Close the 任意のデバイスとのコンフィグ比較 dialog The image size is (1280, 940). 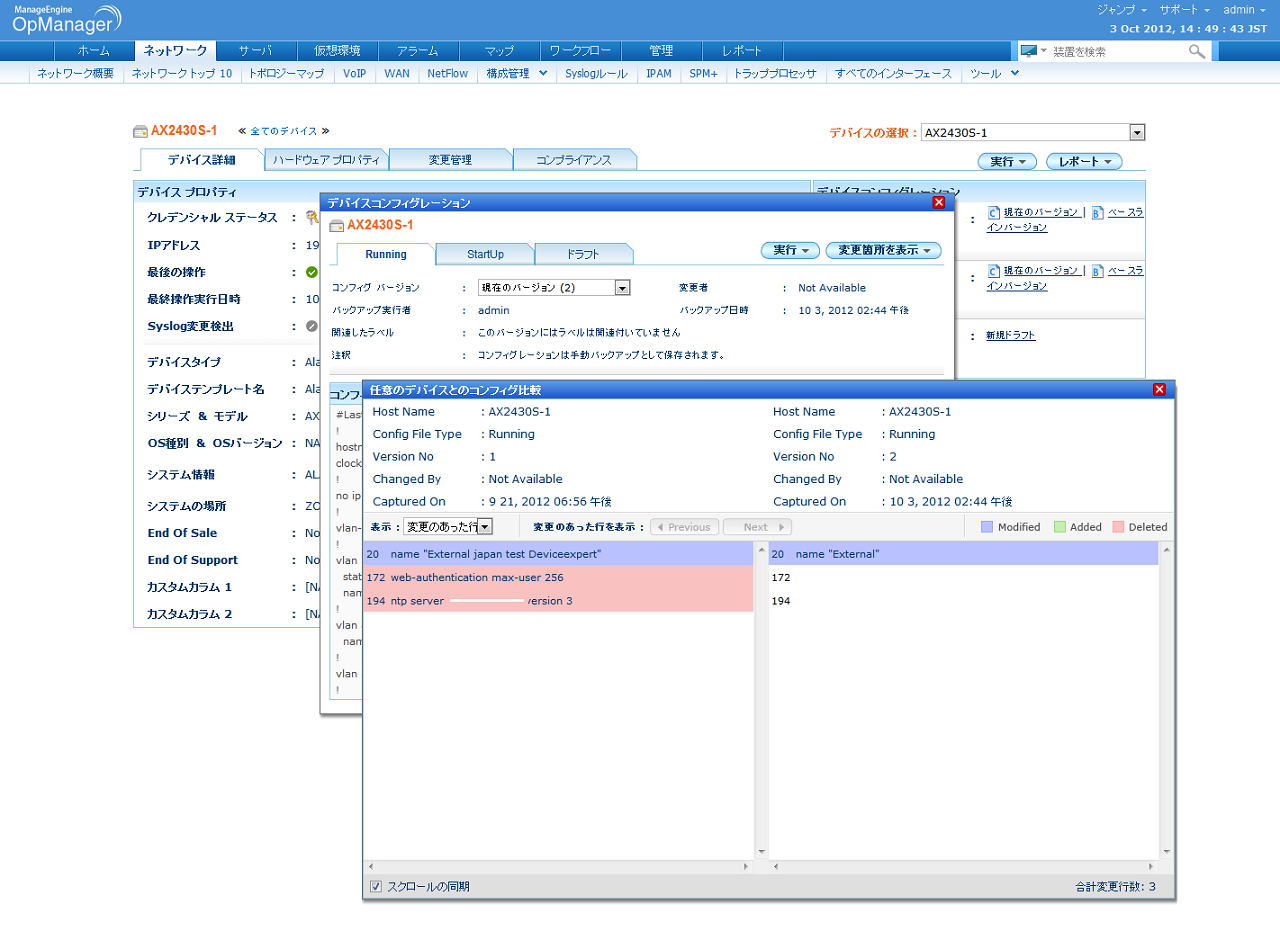[1159, 390]
